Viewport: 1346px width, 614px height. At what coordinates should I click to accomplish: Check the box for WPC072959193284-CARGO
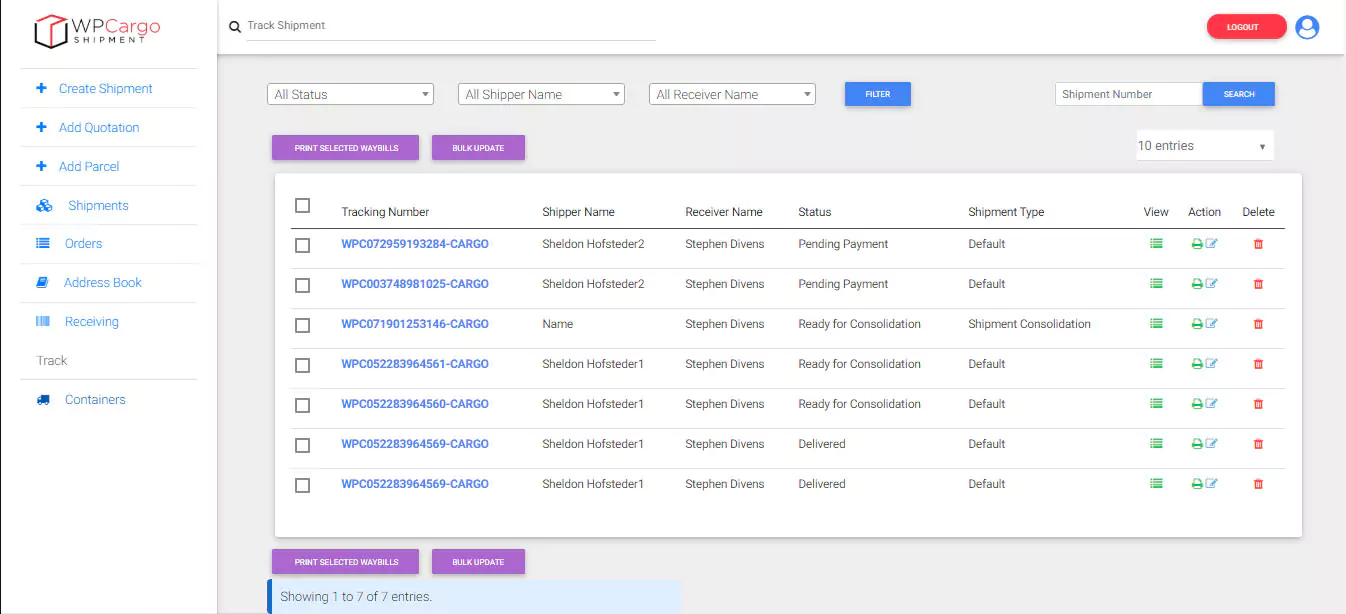click(x=303, y=245)
